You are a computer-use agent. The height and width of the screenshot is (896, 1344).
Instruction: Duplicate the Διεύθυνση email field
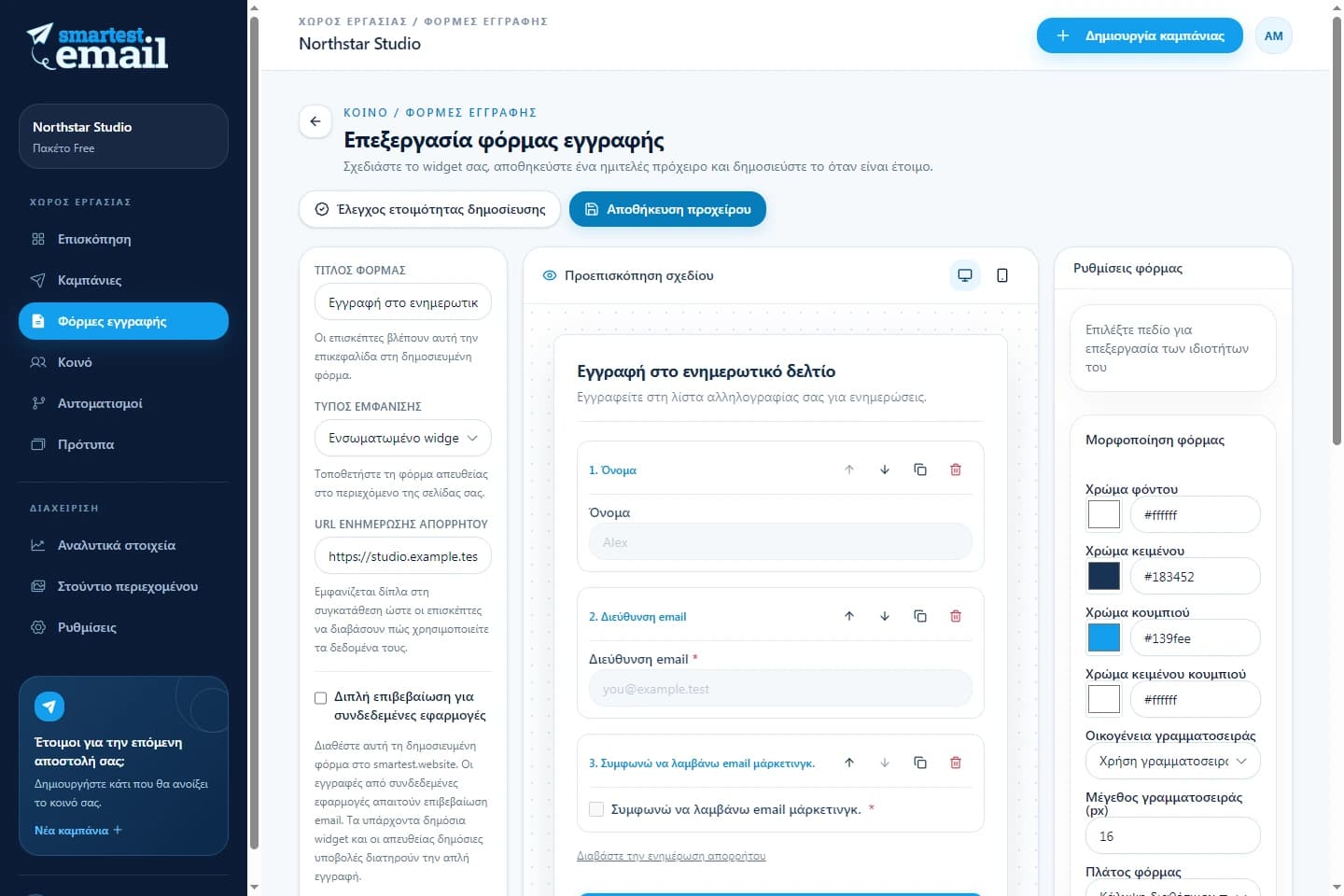tap(920, 616)
